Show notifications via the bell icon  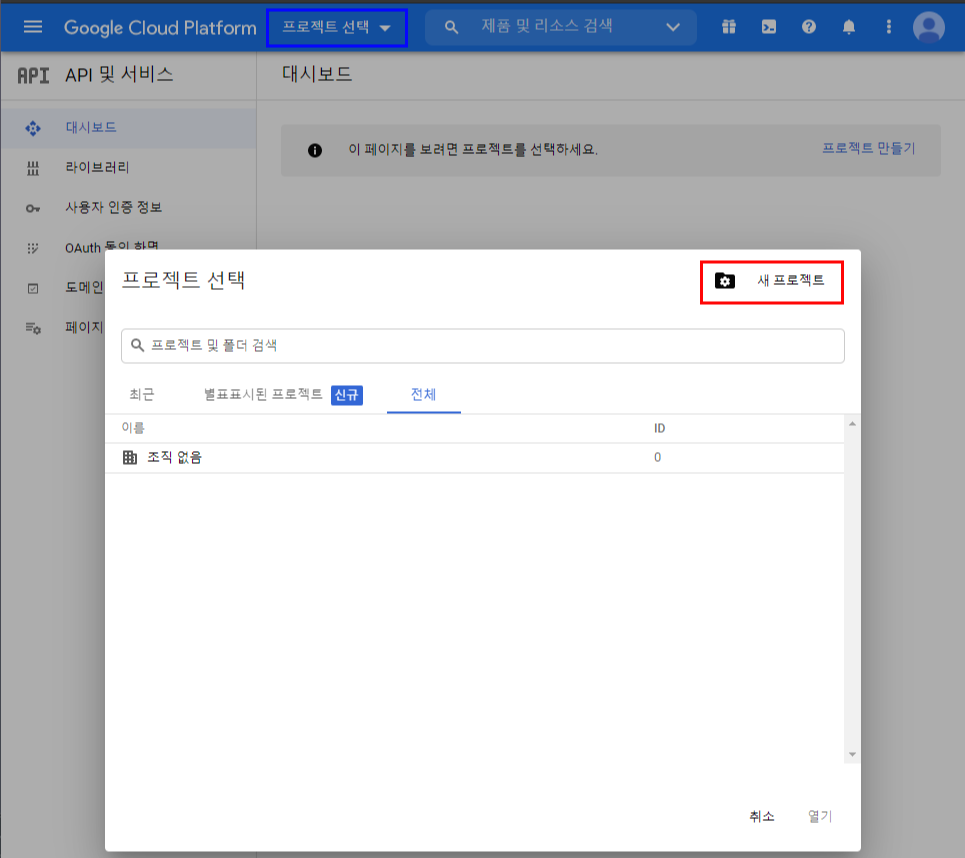[x=849, y=26]
